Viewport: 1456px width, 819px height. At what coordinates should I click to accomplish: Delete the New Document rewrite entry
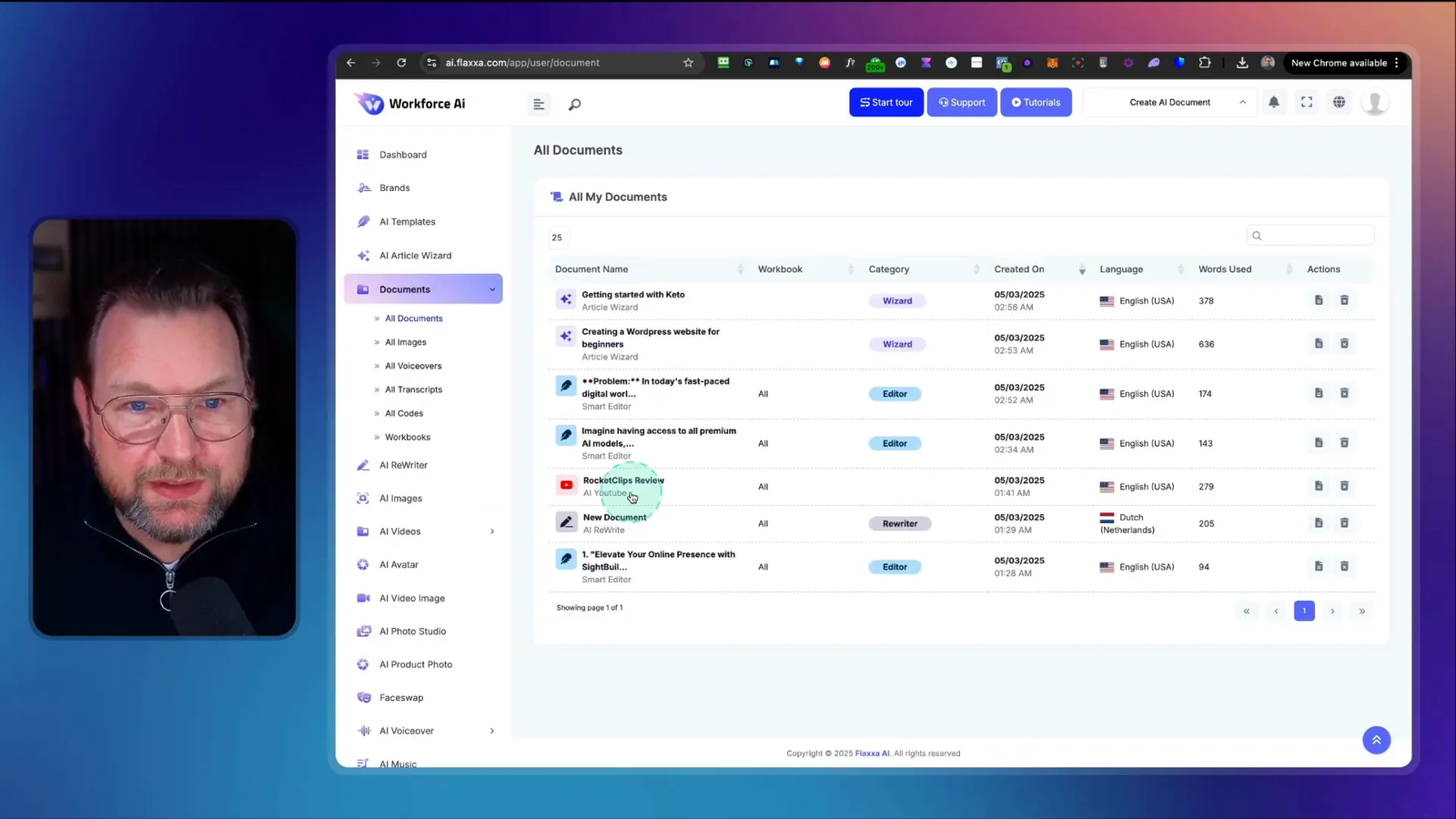pyautogui.click(x=1344, y=523)
